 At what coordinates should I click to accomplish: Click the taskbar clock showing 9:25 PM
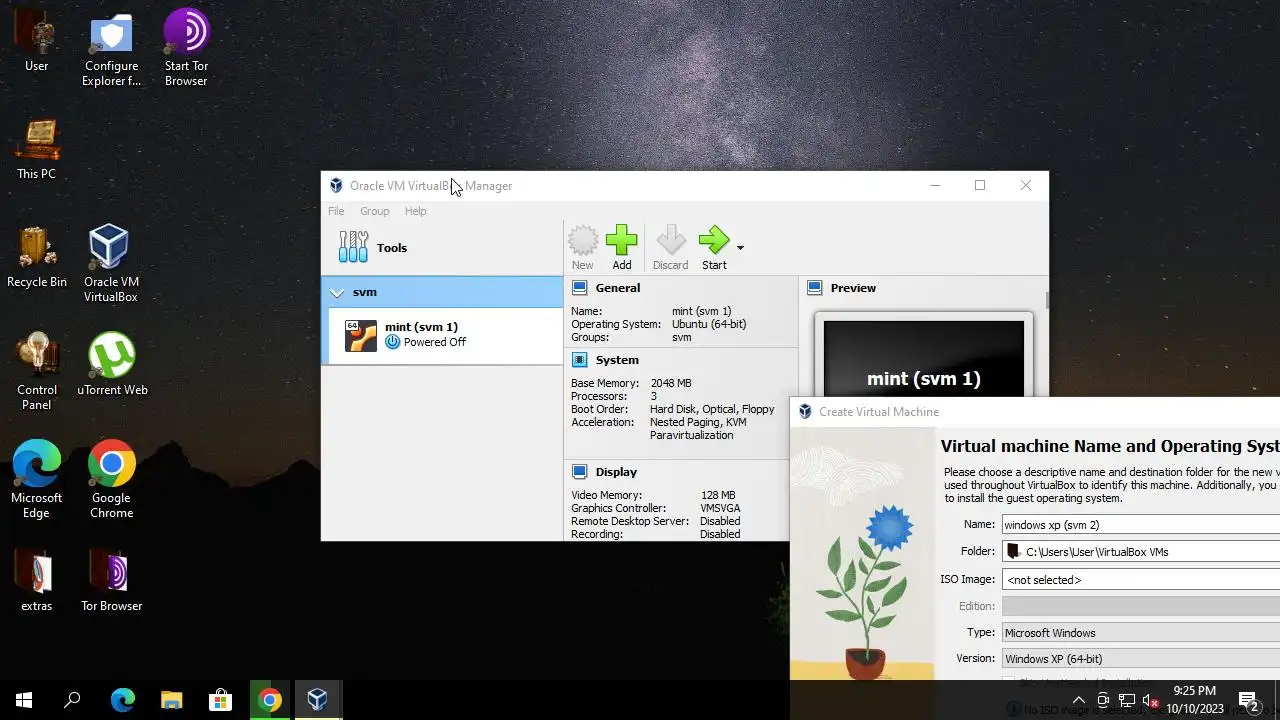1195,700
